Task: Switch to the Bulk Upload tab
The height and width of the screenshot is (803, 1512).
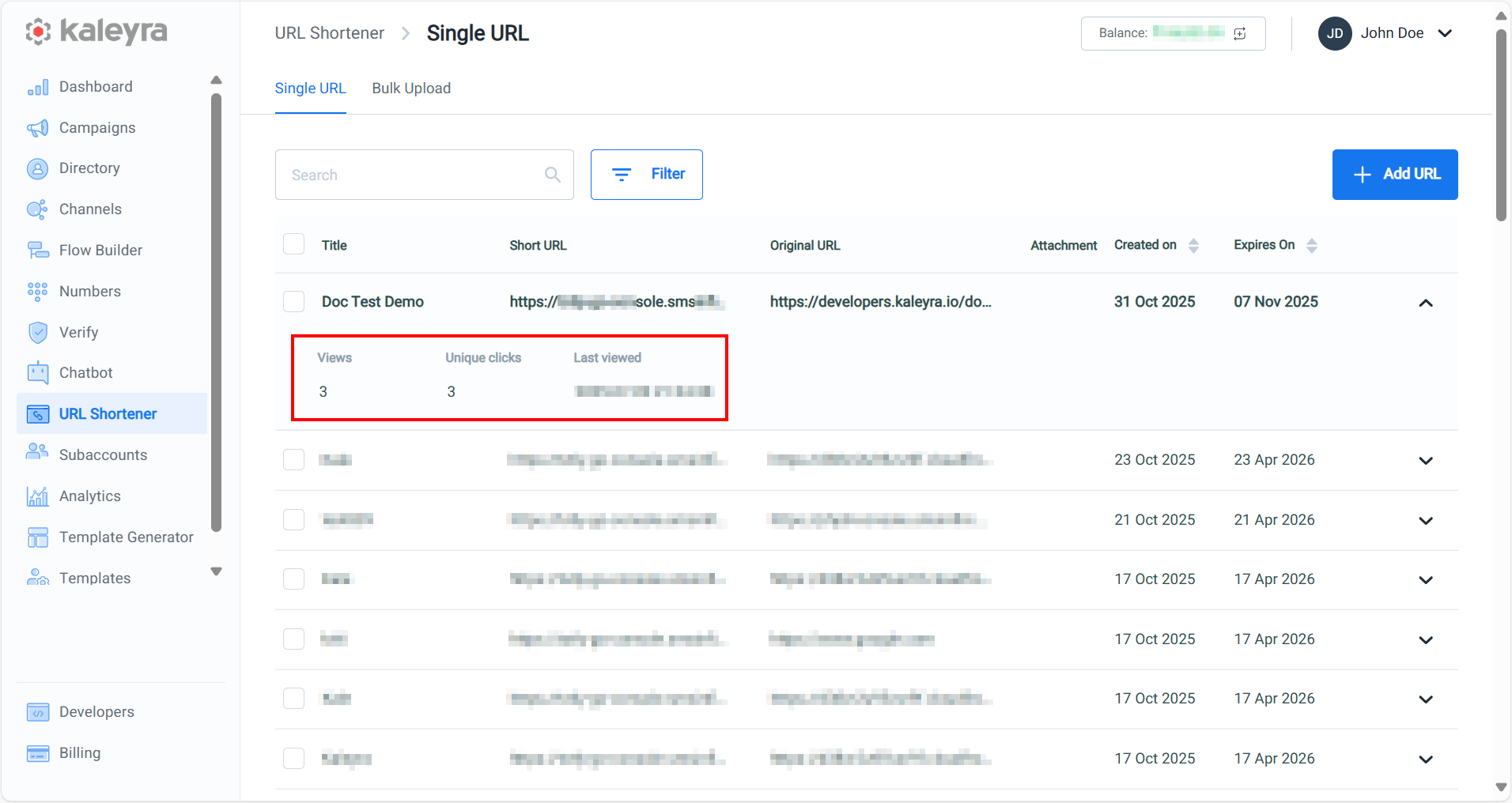Action: tap(411, 89)
